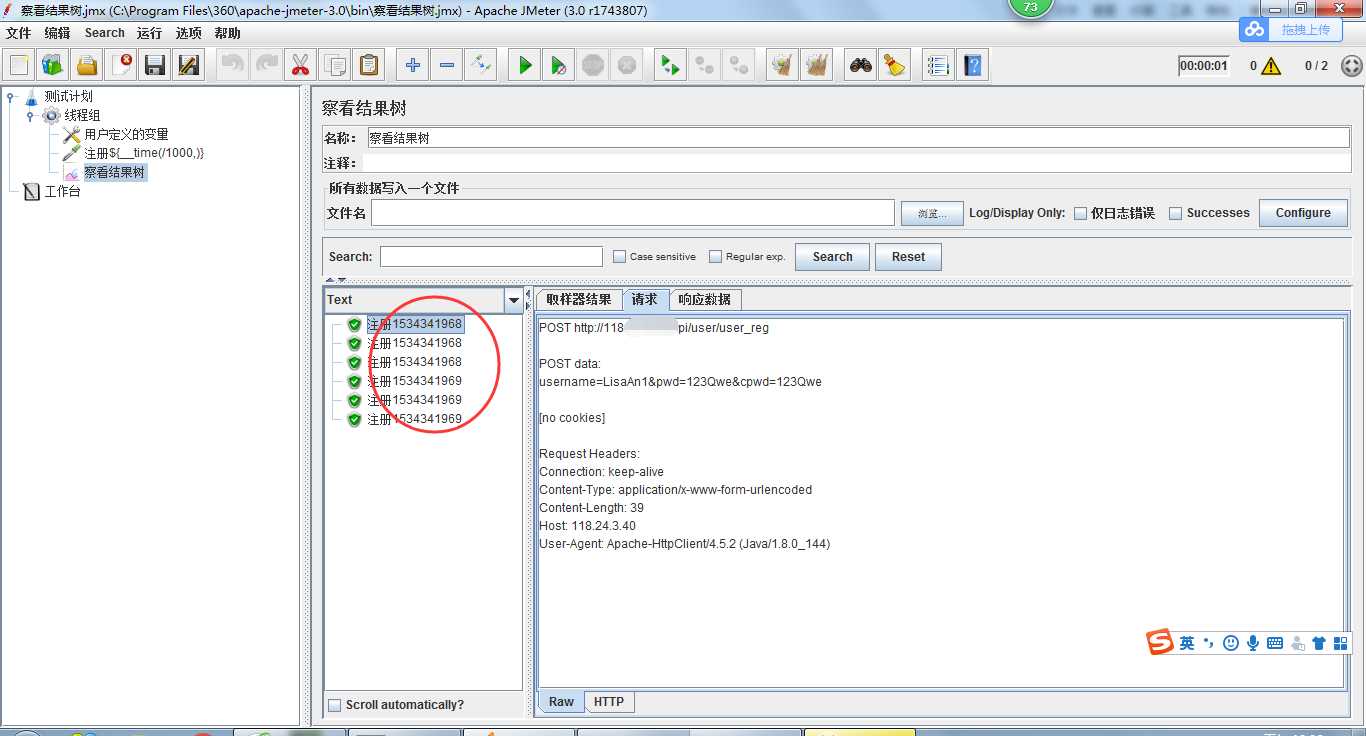
Task: Collapse the 线程组 tree node handle
Action: [x=30, y=116]
